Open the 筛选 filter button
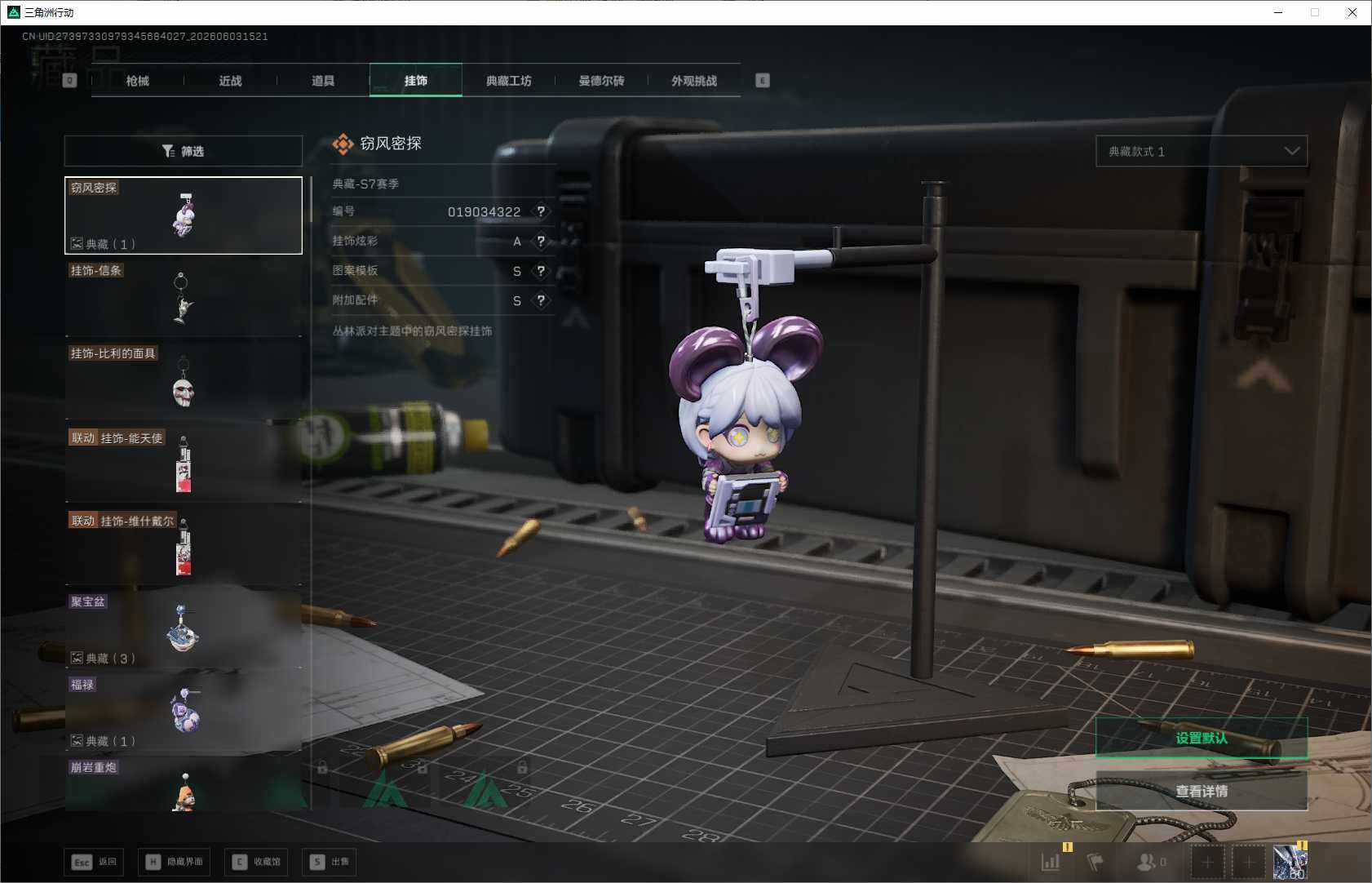This screenshot has height=883, width=1372. (x=184, y=151)
